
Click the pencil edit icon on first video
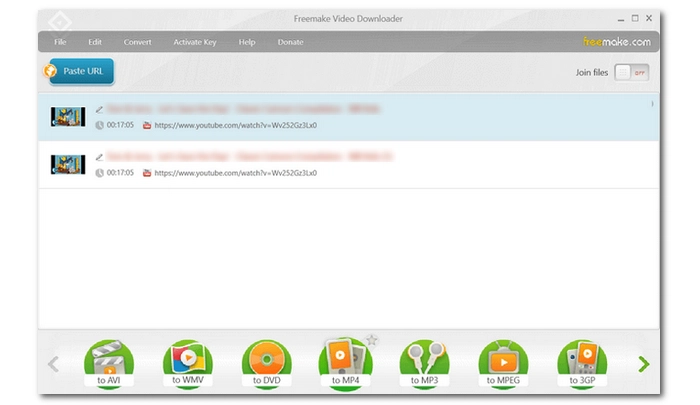(99, 109)
